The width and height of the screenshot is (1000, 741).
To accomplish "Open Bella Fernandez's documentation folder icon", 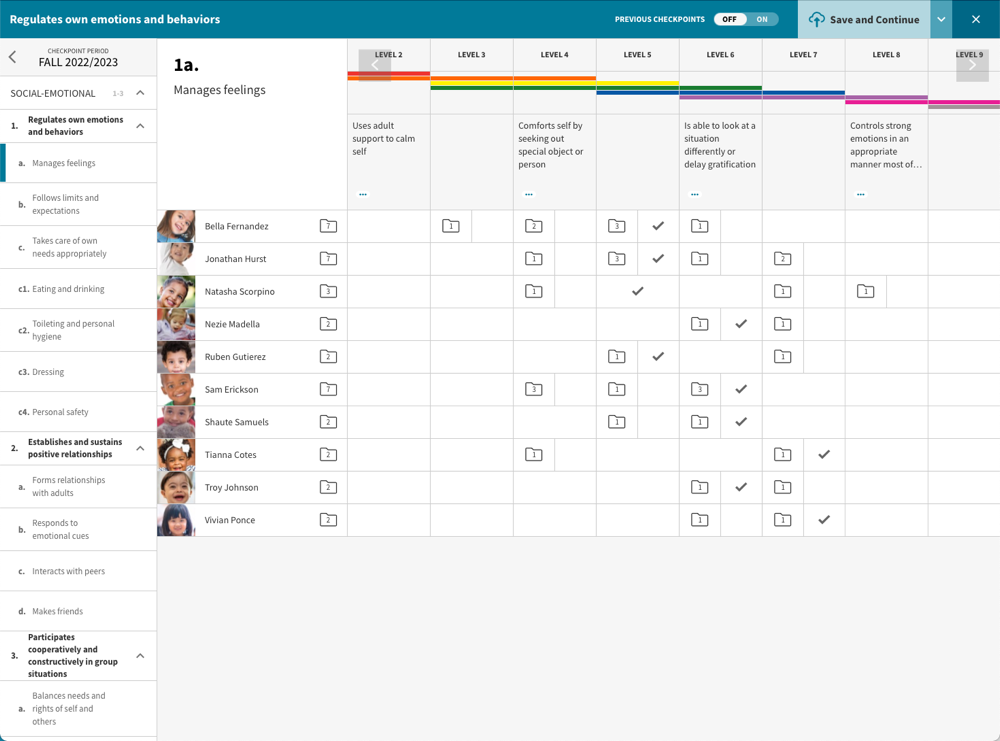I will (x=328, y=226).
